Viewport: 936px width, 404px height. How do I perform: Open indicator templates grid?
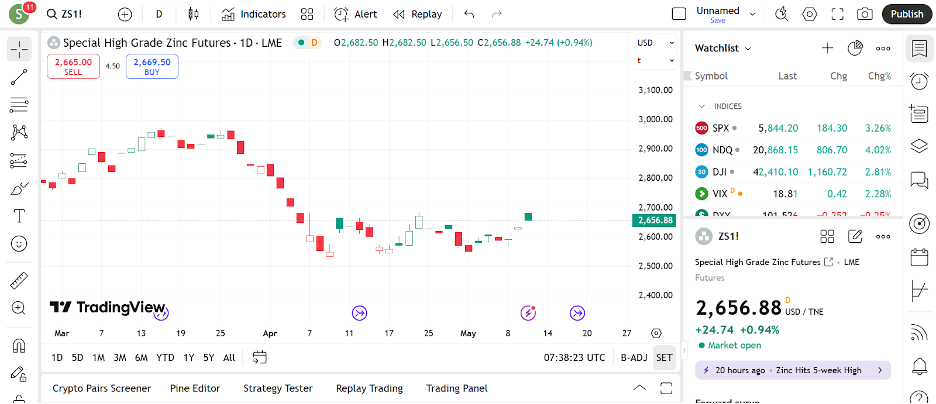coord(307,14)
